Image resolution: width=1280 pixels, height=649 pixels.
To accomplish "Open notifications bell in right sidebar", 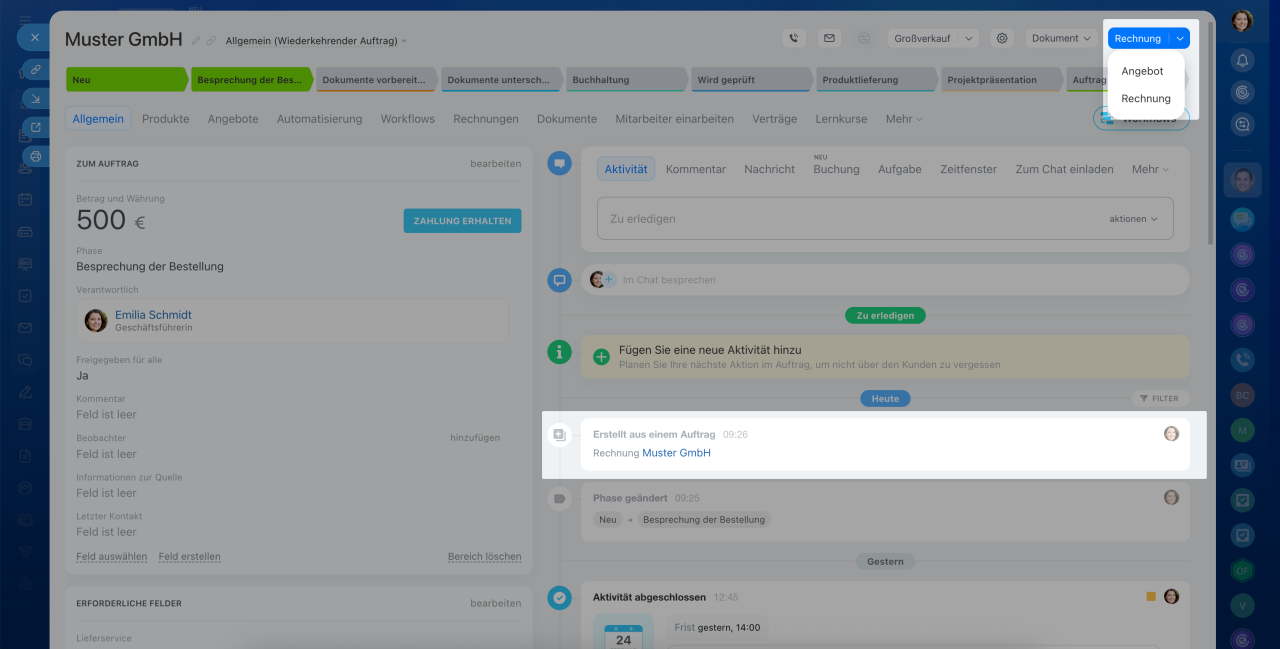I will tap(1243, 60).
